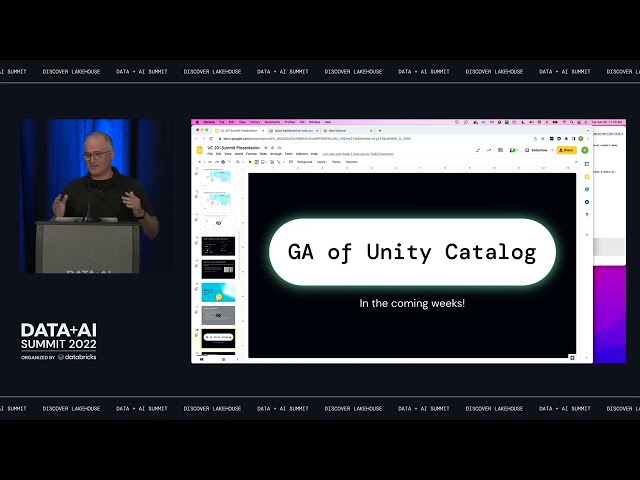640x480 pixels.
Task: Open the move-to-folder icon beside the title
Action: (x=273, y=148)
